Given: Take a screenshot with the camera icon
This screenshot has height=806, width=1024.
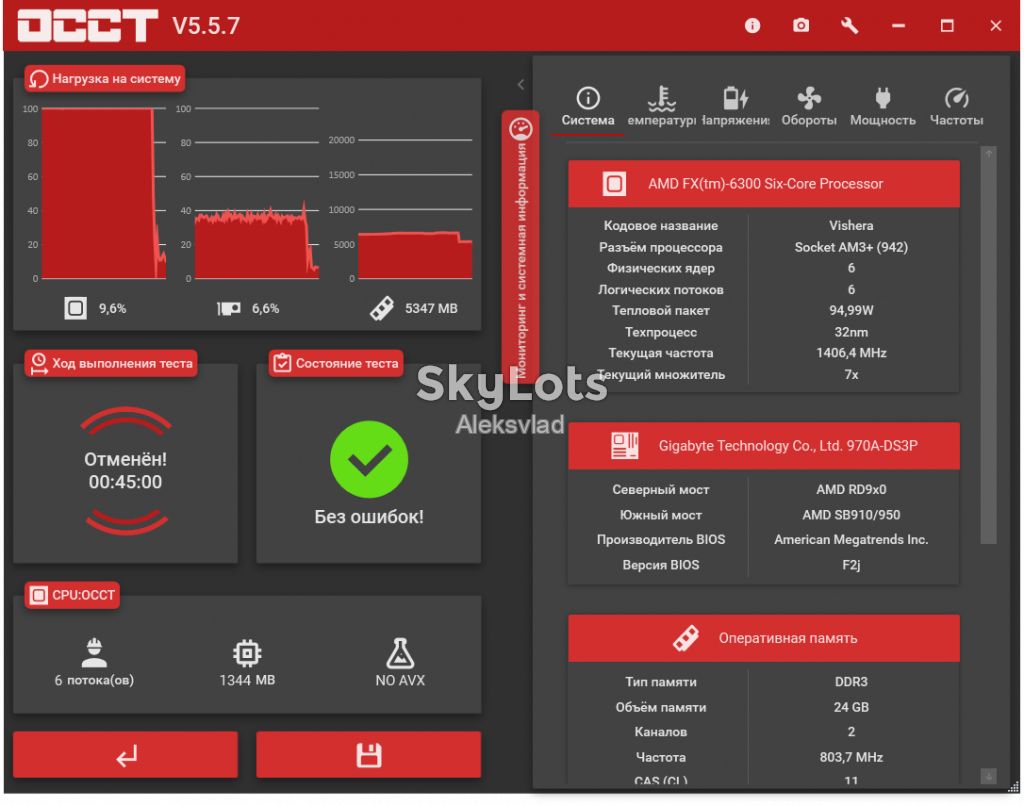Looking at the screenshot, I should [801, 25].
